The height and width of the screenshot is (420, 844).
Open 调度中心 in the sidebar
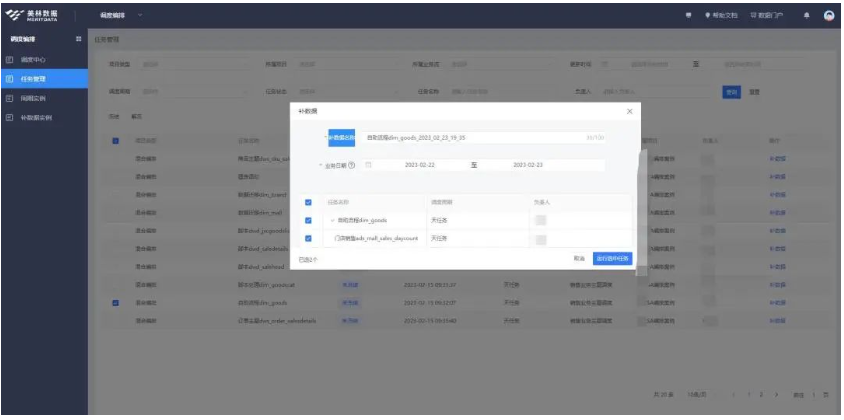33,59
